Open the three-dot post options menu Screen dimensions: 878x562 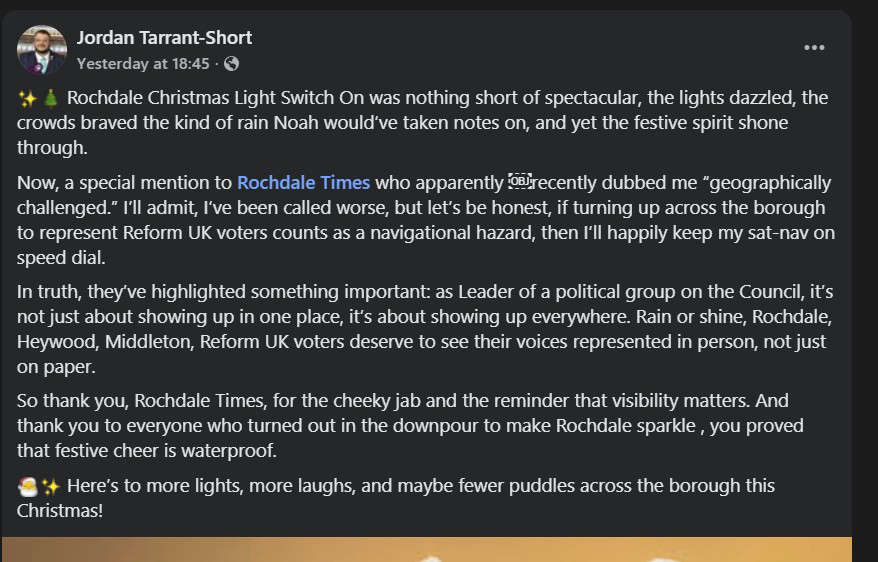[815, 48]
